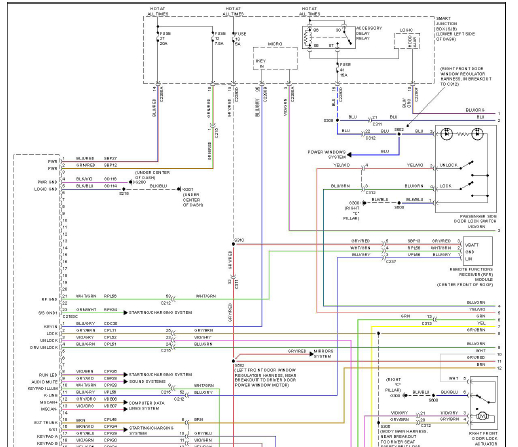
Task: Select the VBATT terminal in RFR module
Action: point(472,245)
